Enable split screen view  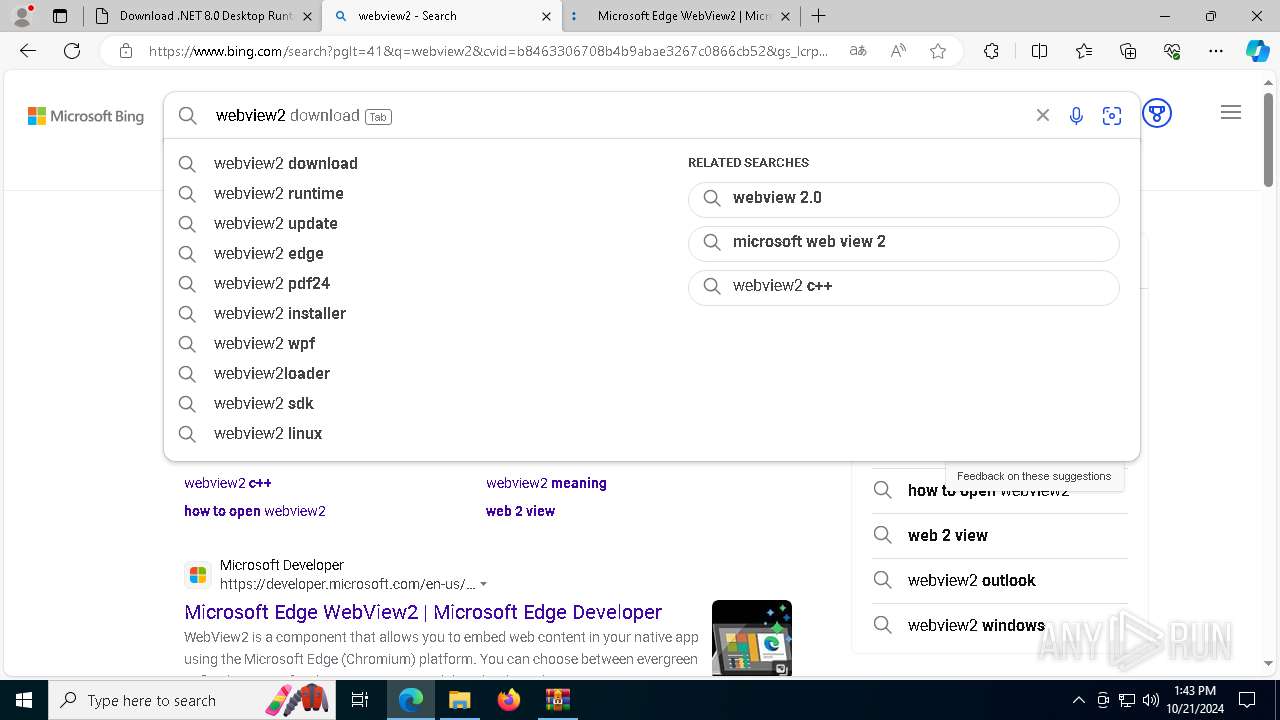(1039, 51)
